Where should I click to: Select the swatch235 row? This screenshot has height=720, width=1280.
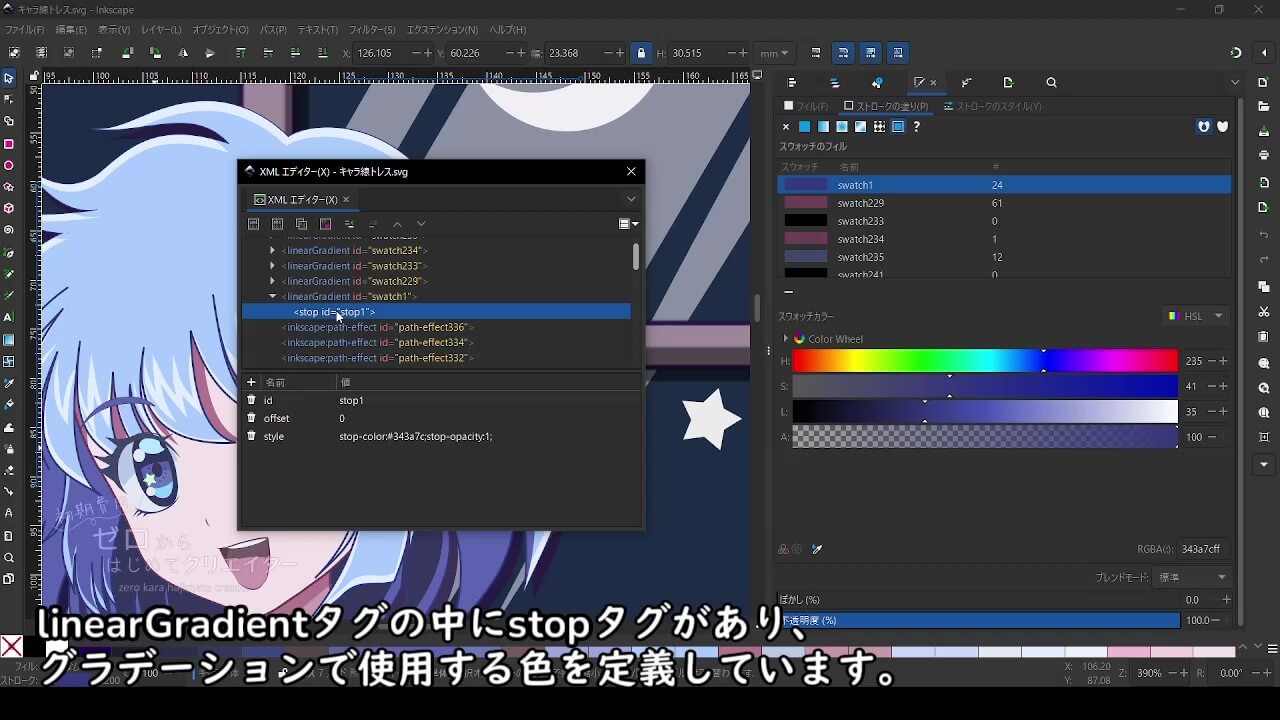1004,257
